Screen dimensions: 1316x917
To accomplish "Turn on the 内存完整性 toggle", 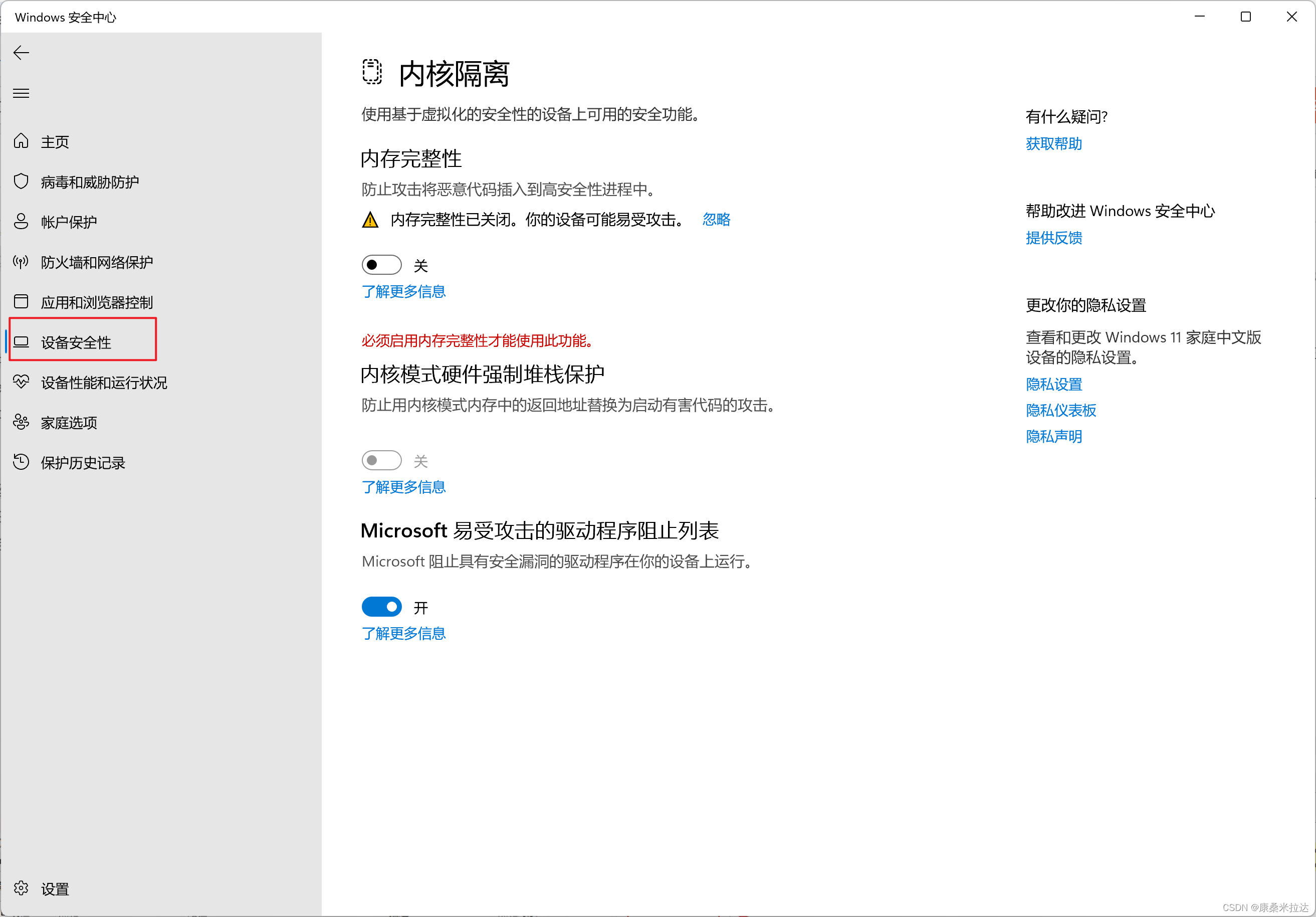I will (x=382, y=264).
